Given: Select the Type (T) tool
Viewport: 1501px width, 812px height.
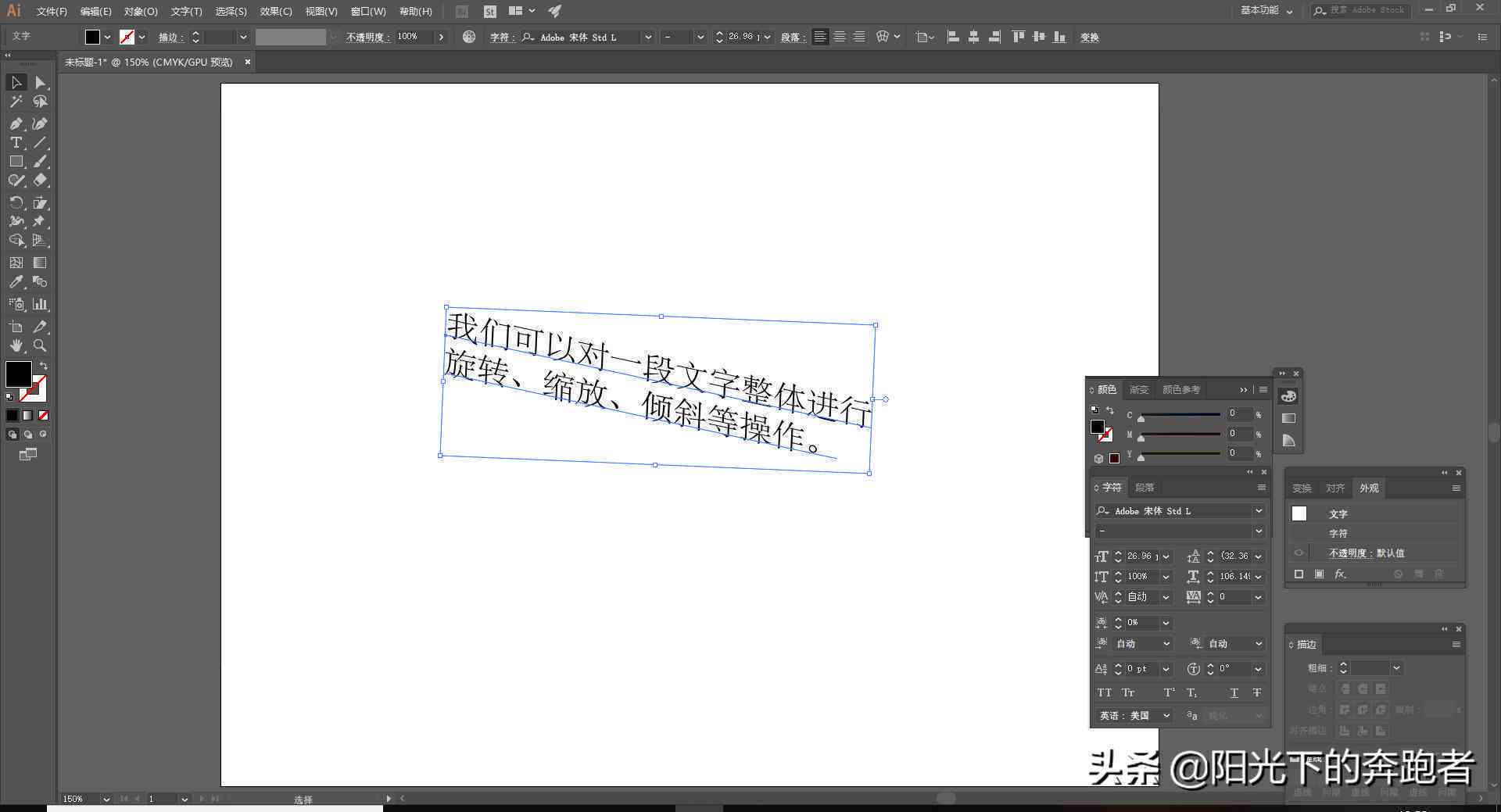Looking at the screenshot, I should [x=16, y=142].
